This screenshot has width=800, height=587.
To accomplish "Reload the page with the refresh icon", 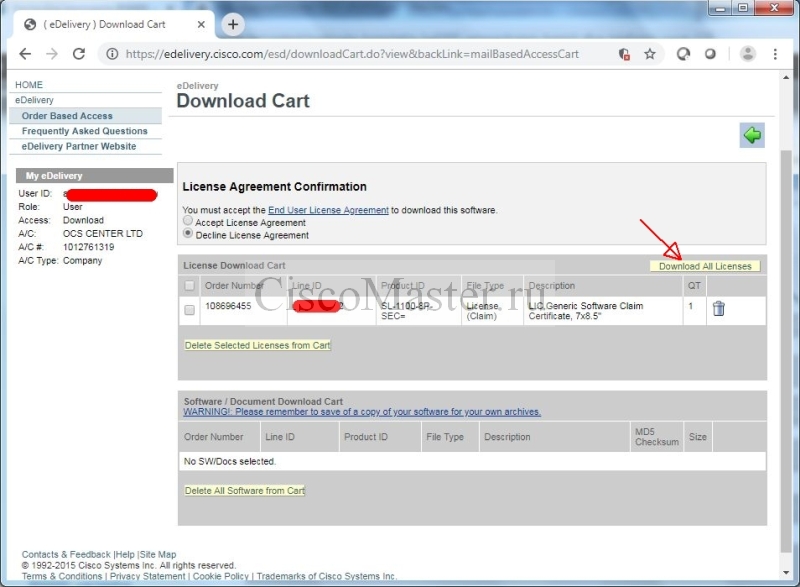I will [79, 54].
